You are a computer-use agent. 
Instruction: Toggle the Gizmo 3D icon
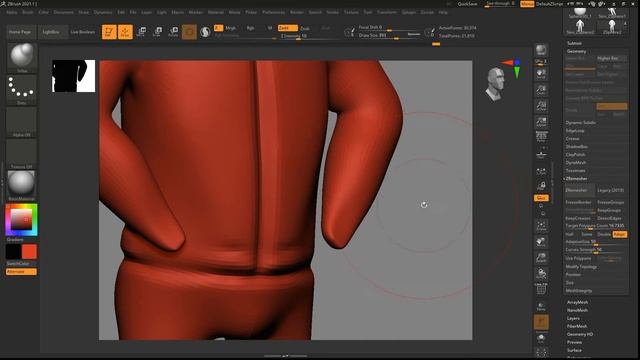pyautogui.click(x=189, y=31)
